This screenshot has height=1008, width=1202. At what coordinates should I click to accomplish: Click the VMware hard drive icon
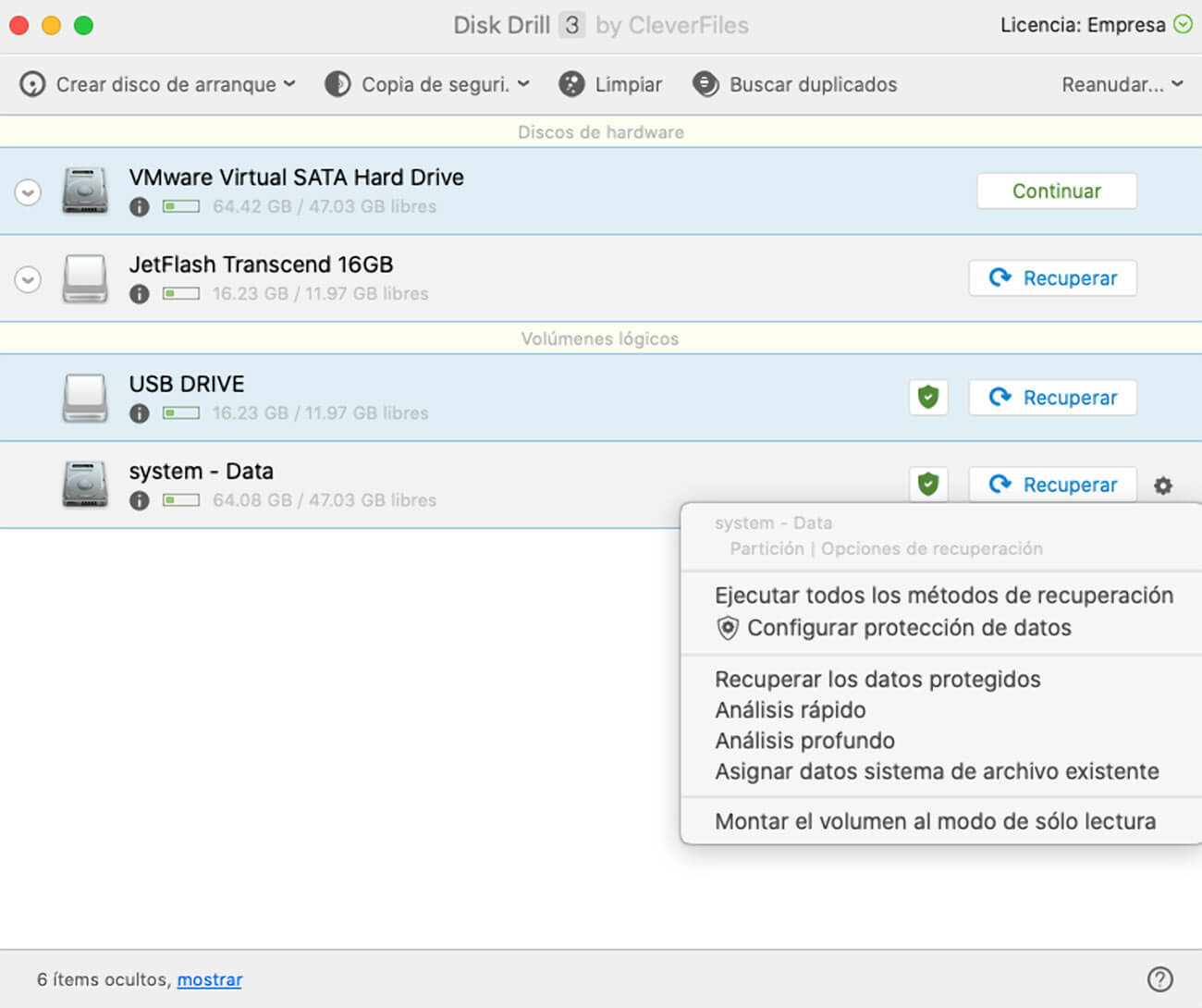point(85,191)
